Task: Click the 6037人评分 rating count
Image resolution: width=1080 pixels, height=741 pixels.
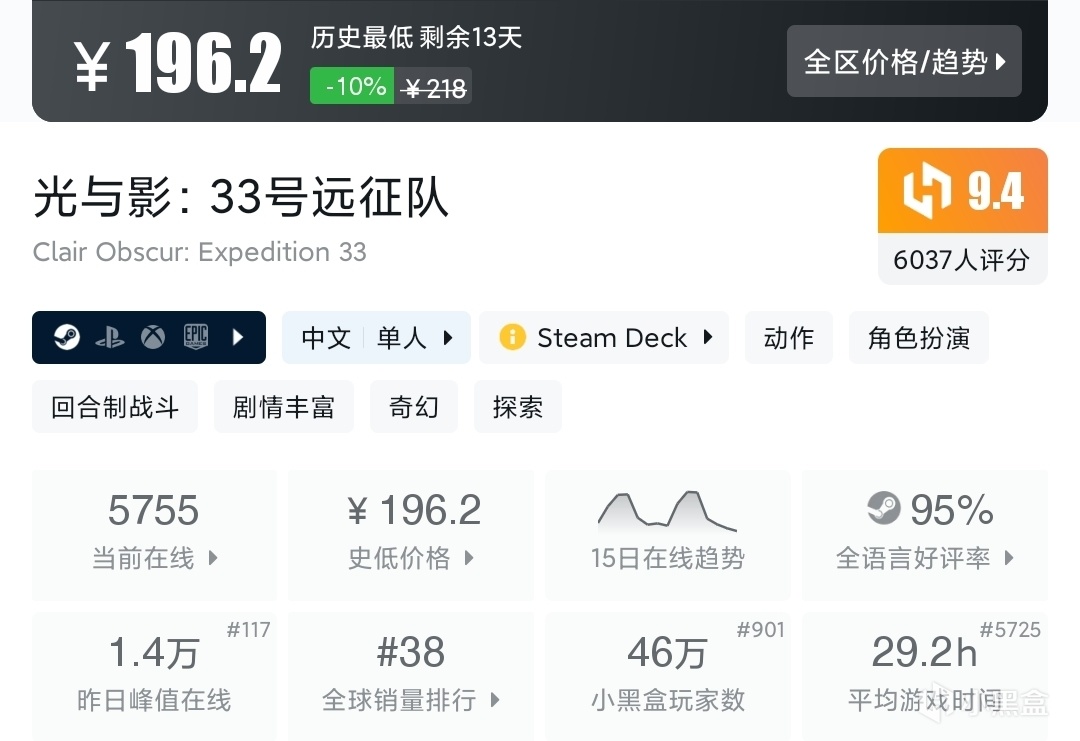Action: [x=961, y=260]
